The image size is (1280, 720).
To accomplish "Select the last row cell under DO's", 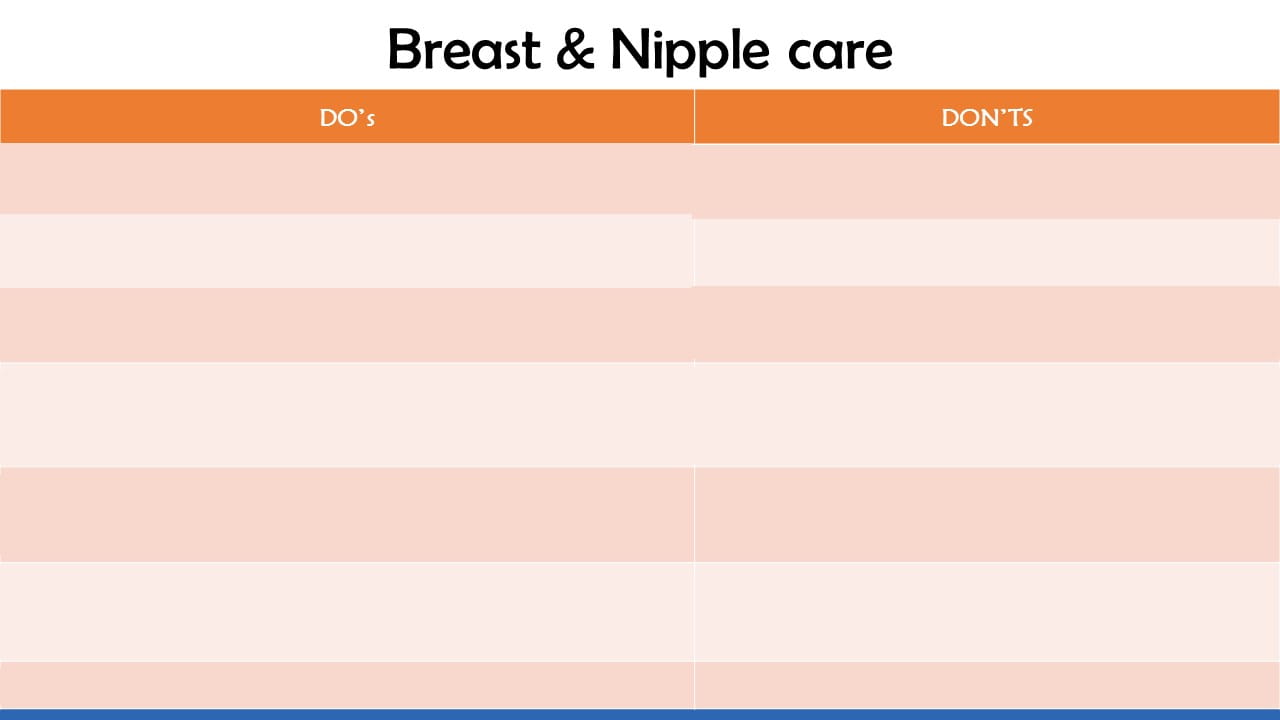I will pyautogui.click(x=347, y=686).
